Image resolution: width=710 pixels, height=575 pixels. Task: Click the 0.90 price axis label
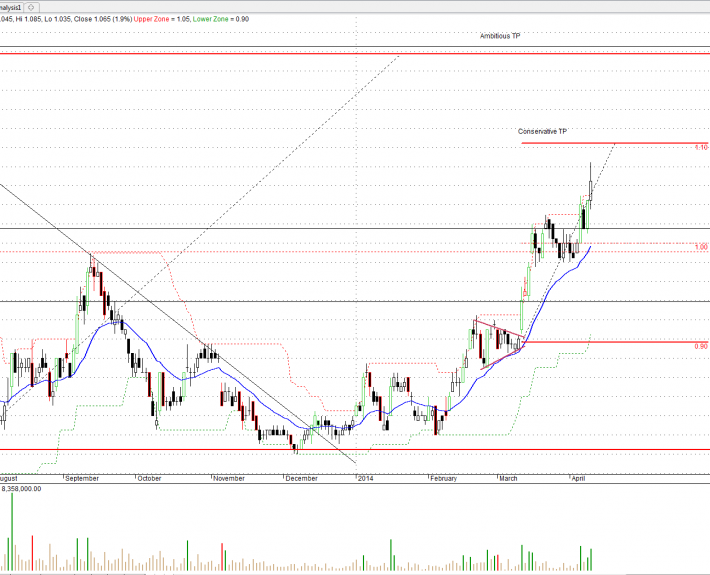(x=701, y=345)
